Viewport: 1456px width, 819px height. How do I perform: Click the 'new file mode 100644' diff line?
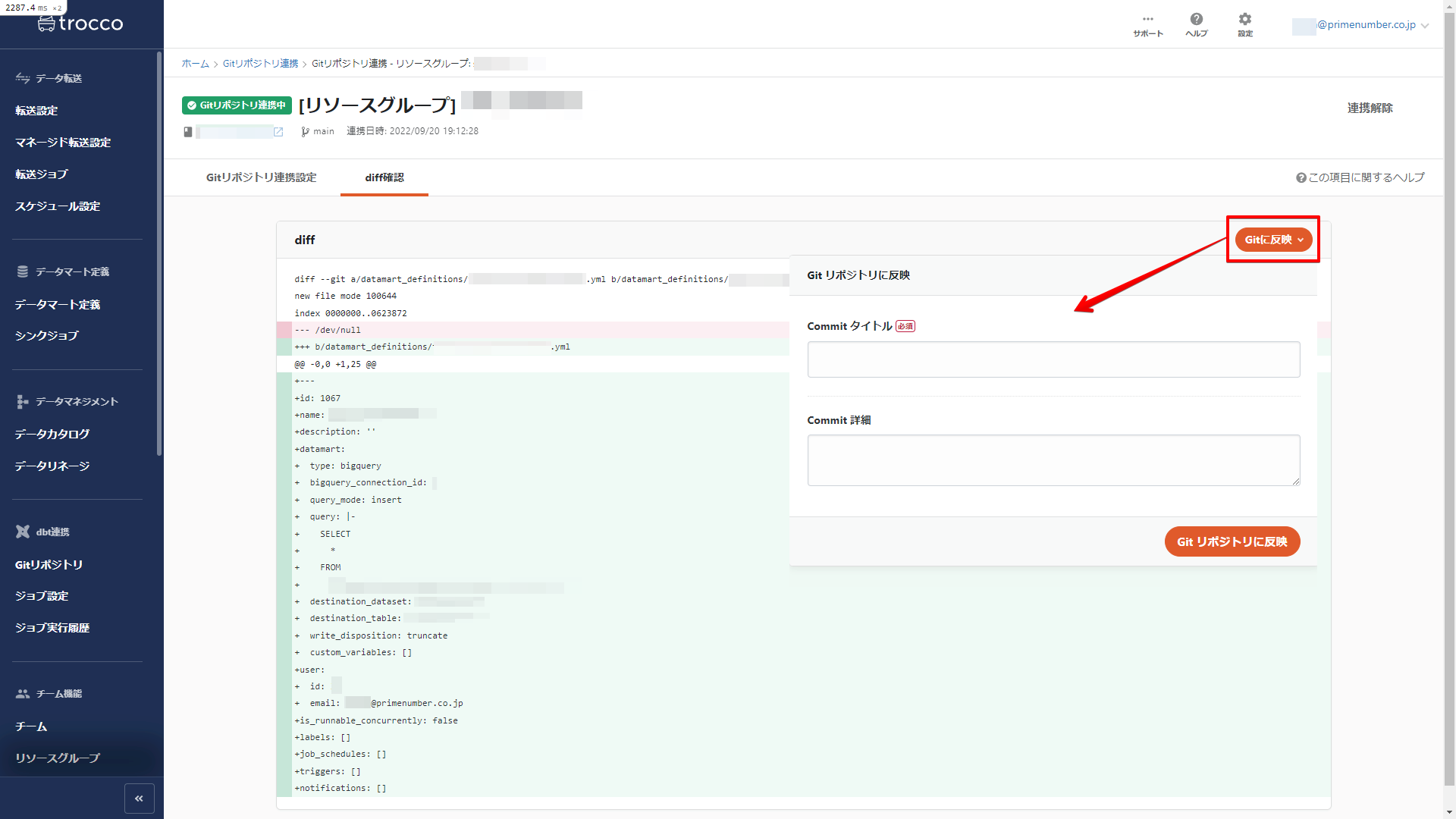tap(346, 296)
